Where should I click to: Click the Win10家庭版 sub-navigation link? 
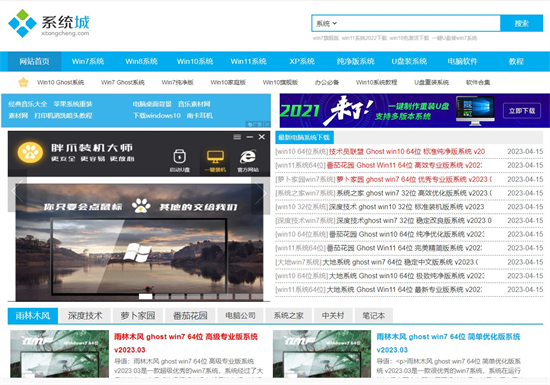coord(228,82)
